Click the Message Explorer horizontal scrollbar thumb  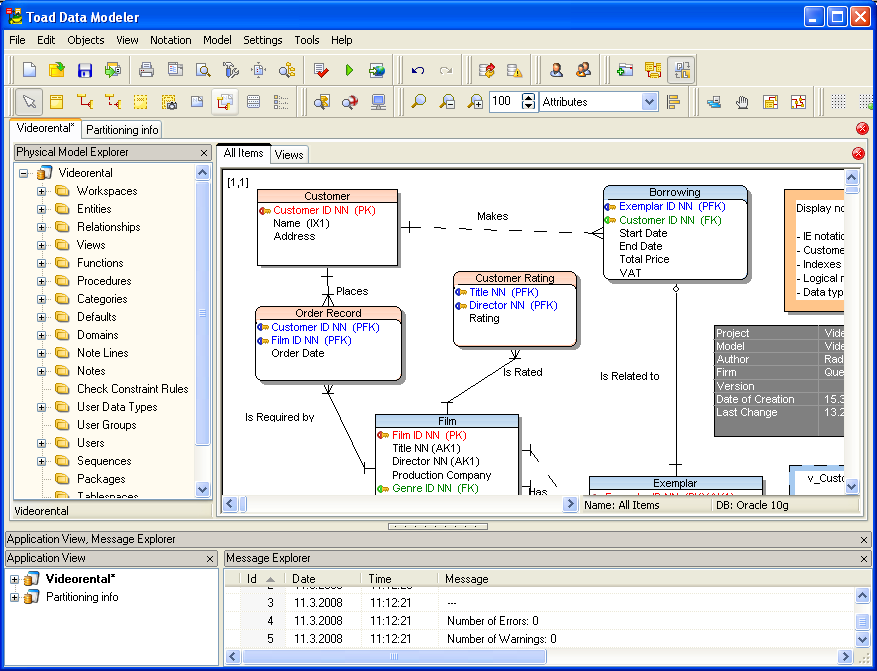pos(394,656)
